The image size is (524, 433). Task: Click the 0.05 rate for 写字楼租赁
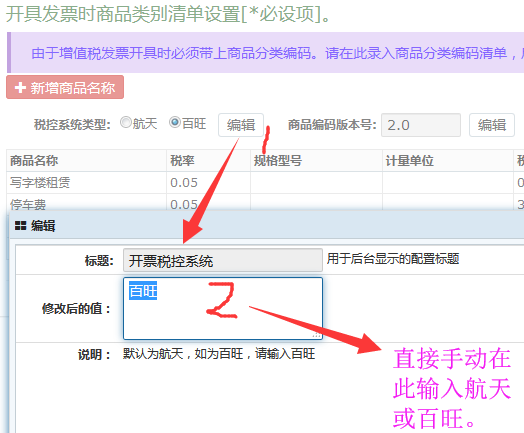point(184,183)
